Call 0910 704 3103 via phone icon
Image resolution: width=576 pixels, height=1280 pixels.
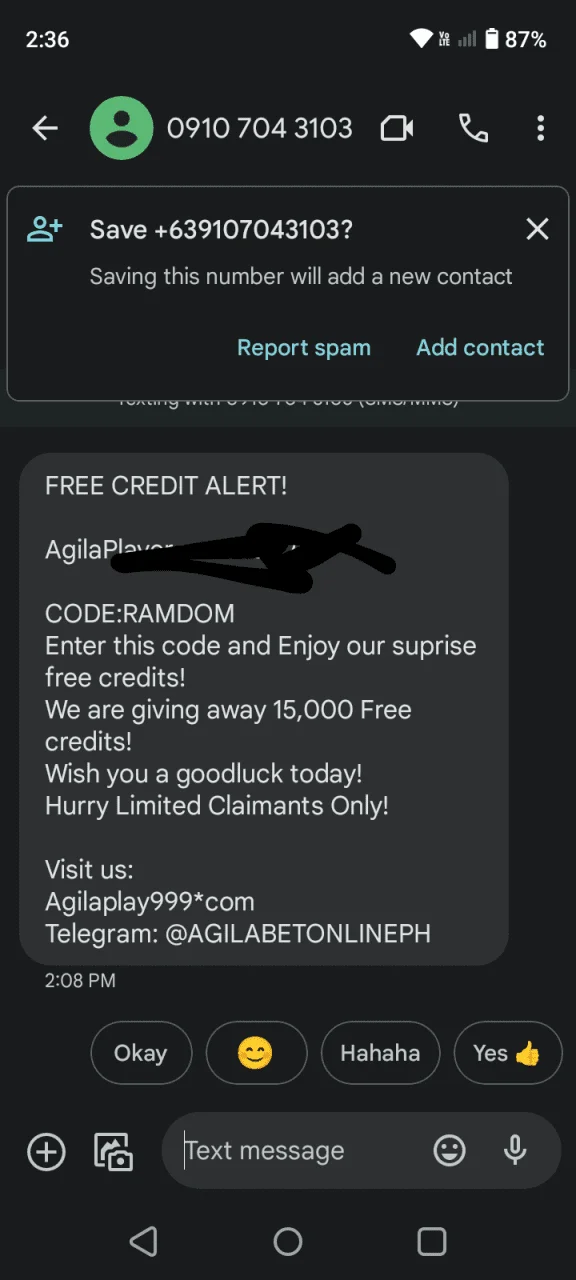pos(473,128)
